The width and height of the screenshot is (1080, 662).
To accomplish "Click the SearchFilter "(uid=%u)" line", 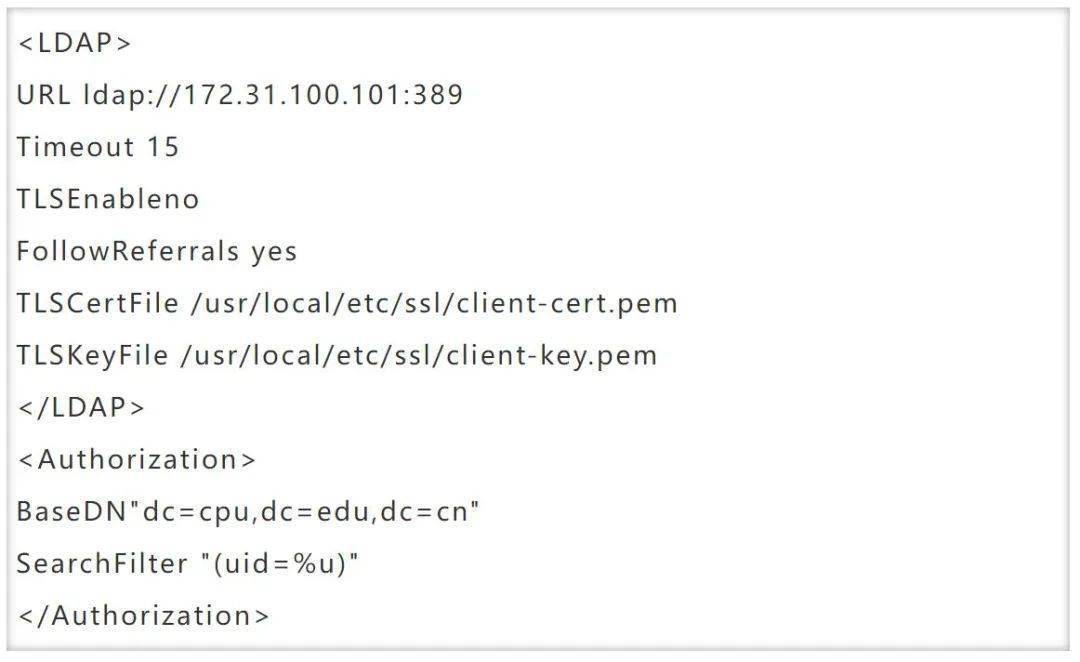I will tap(188, 564).
